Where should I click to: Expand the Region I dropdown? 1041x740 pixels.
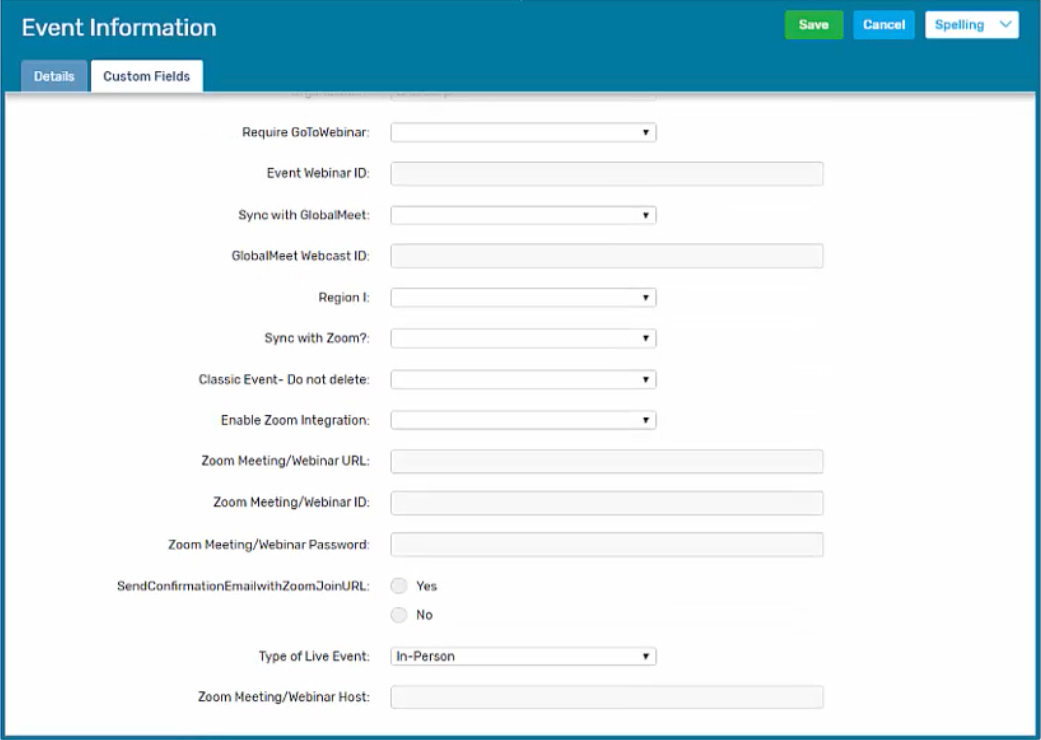click(523, 298)
